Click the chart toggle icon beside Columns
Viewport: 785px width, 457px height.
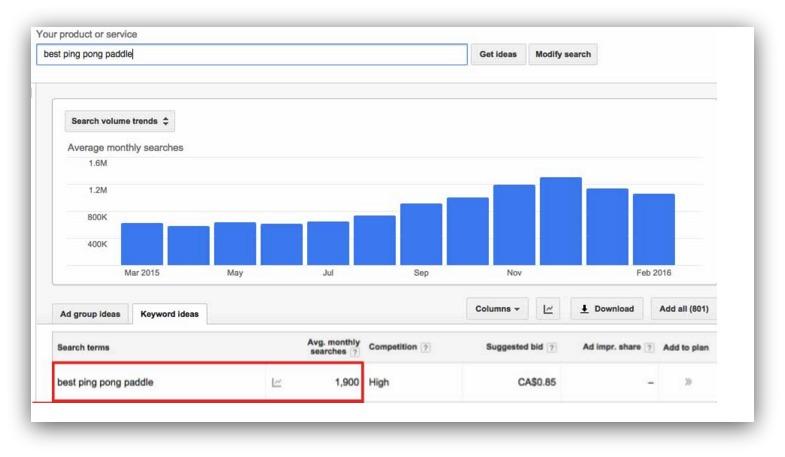point(548,309)
